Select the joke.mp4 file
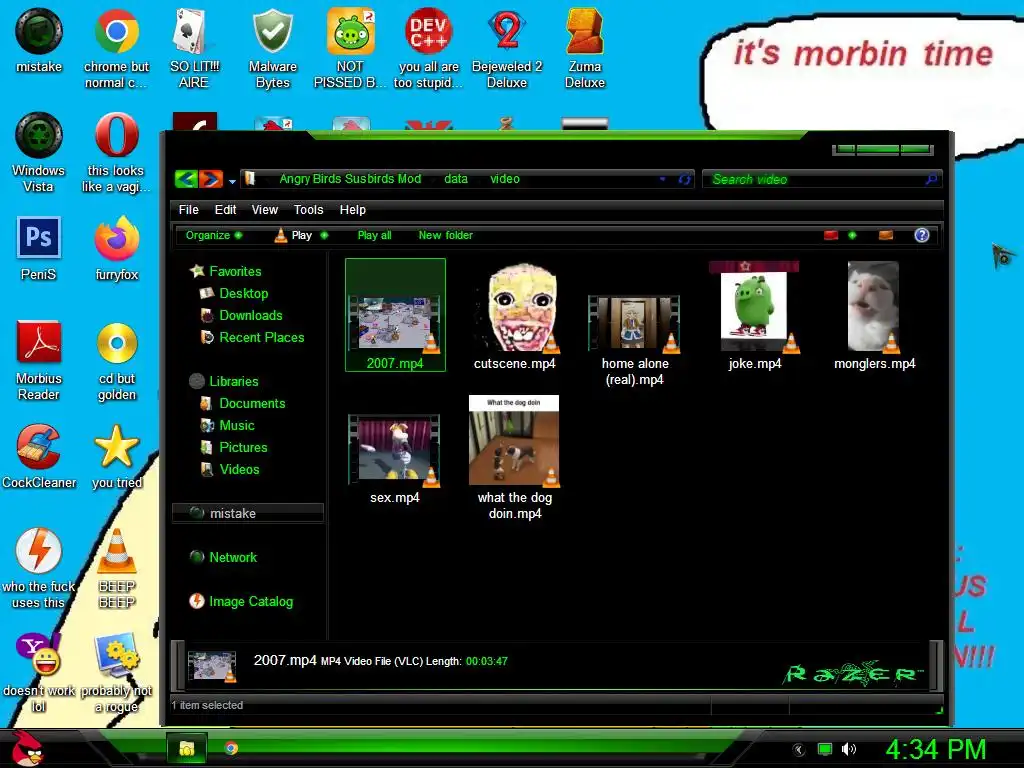Screen dimensions: 1024x768 [754, 316]
